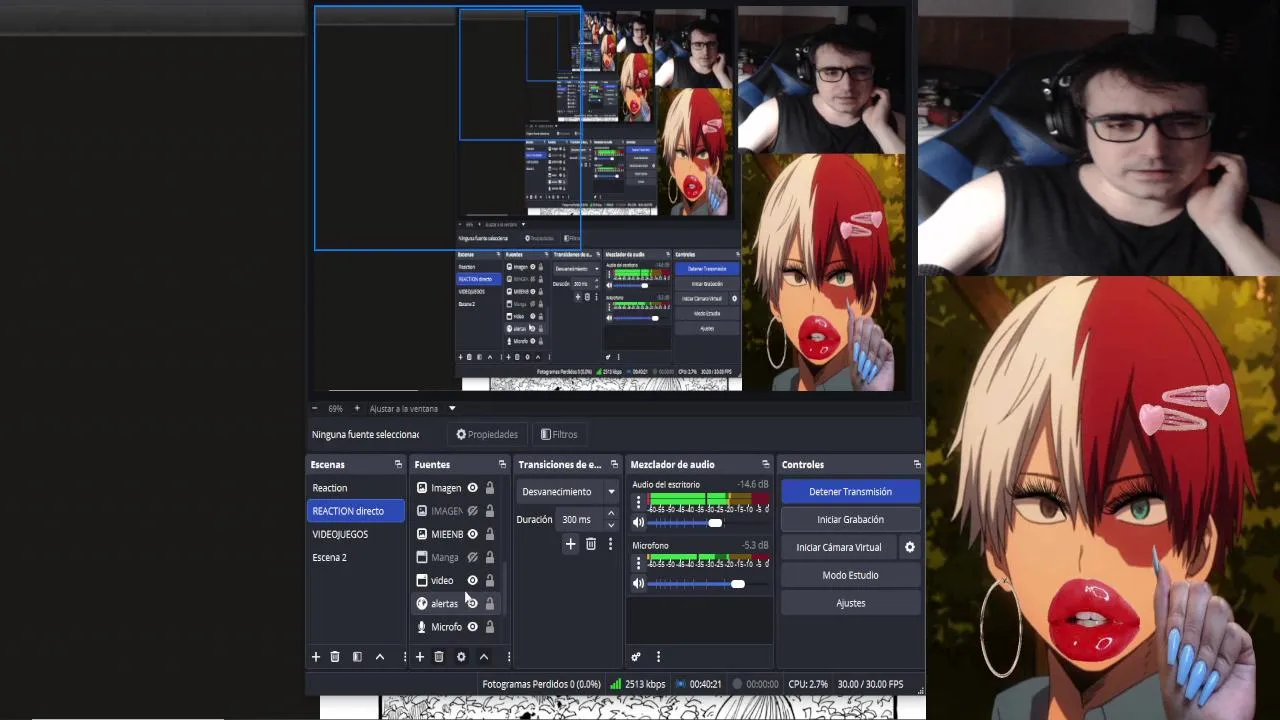Delete the selected scene with trash icon
This screenshot has height=720, width=1280.
point(335,657)
